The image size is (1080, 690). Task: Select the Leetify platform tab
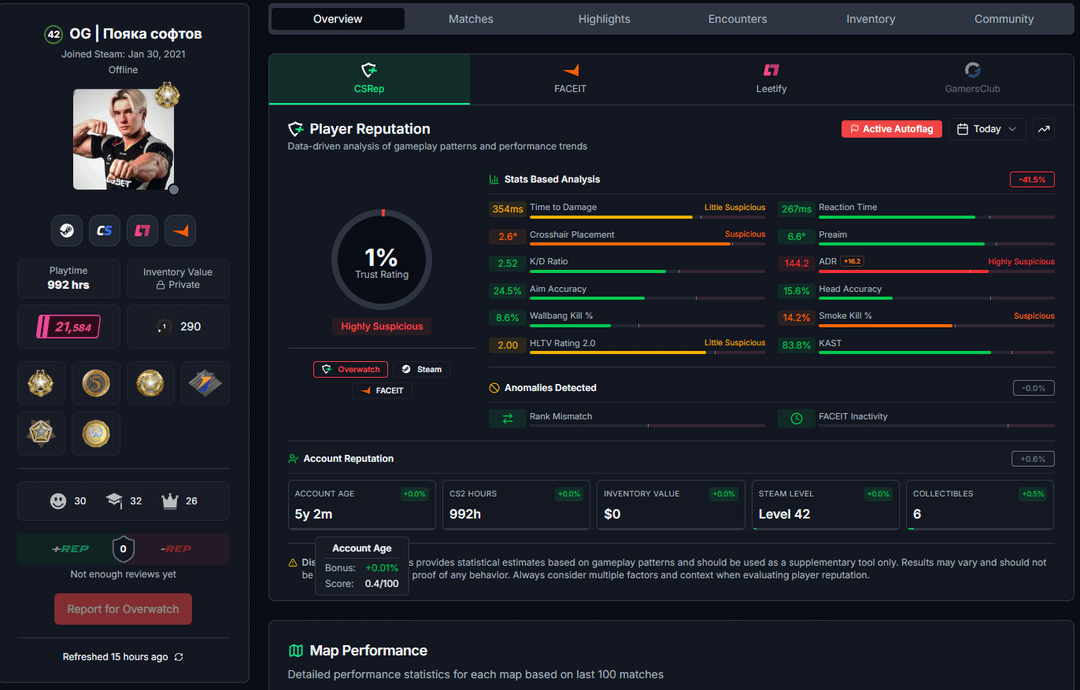[x=771, y=79]
